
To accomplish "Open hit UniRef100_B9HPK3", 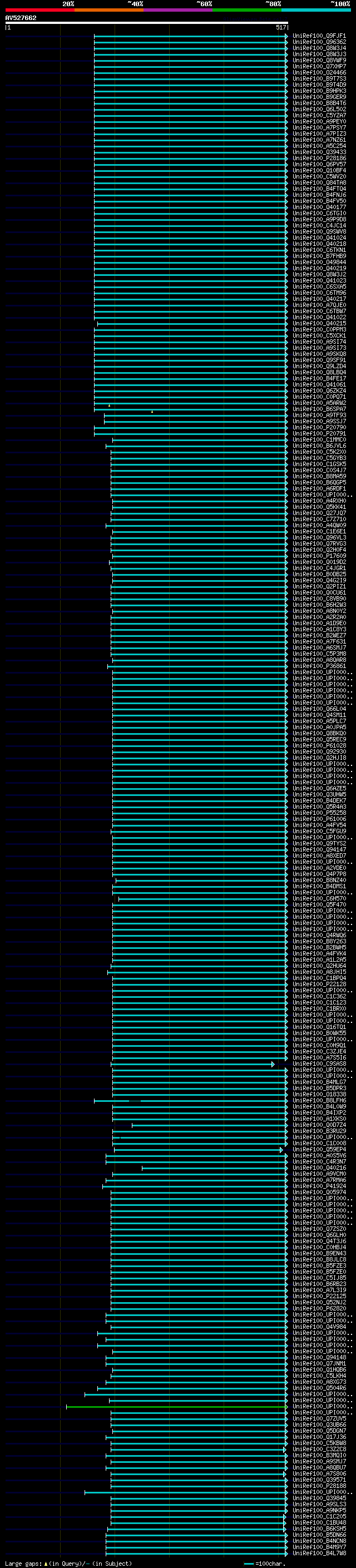I will click(319, 91).
